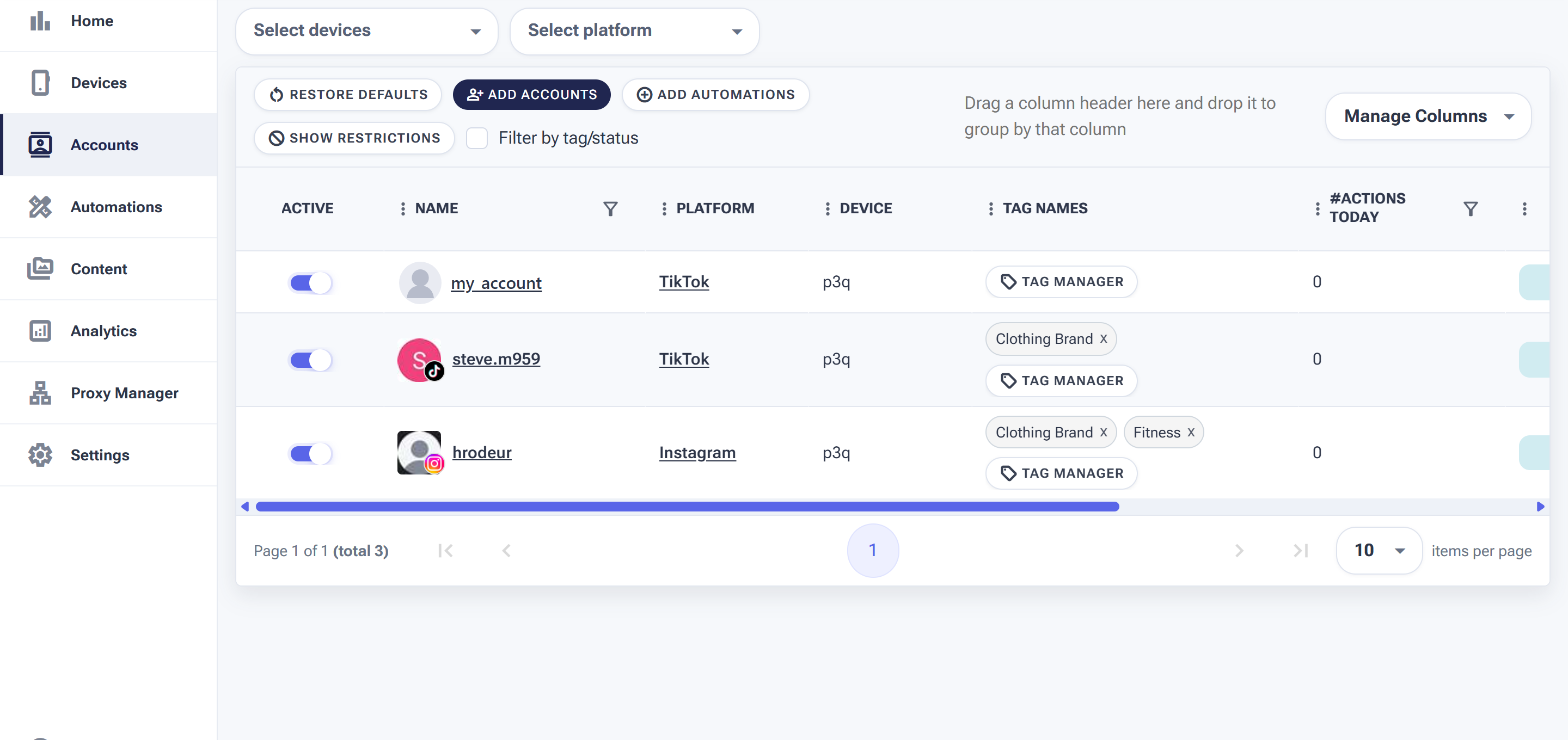Screen dimensions: 1568x740
Task: Click the Analytics chart icon
Action: [40, 331]
